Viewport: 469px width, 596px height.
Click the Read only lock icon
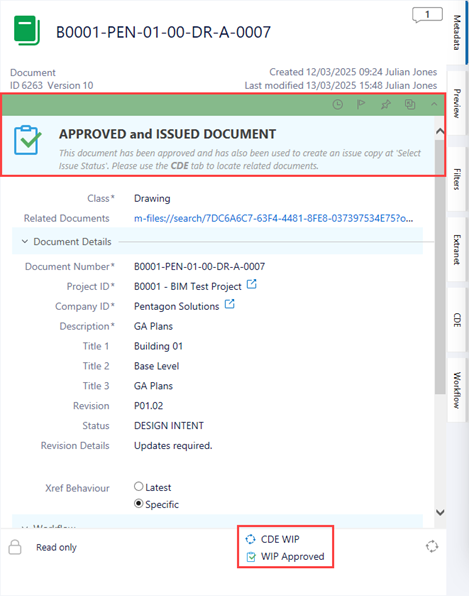(x=15, y=547)
